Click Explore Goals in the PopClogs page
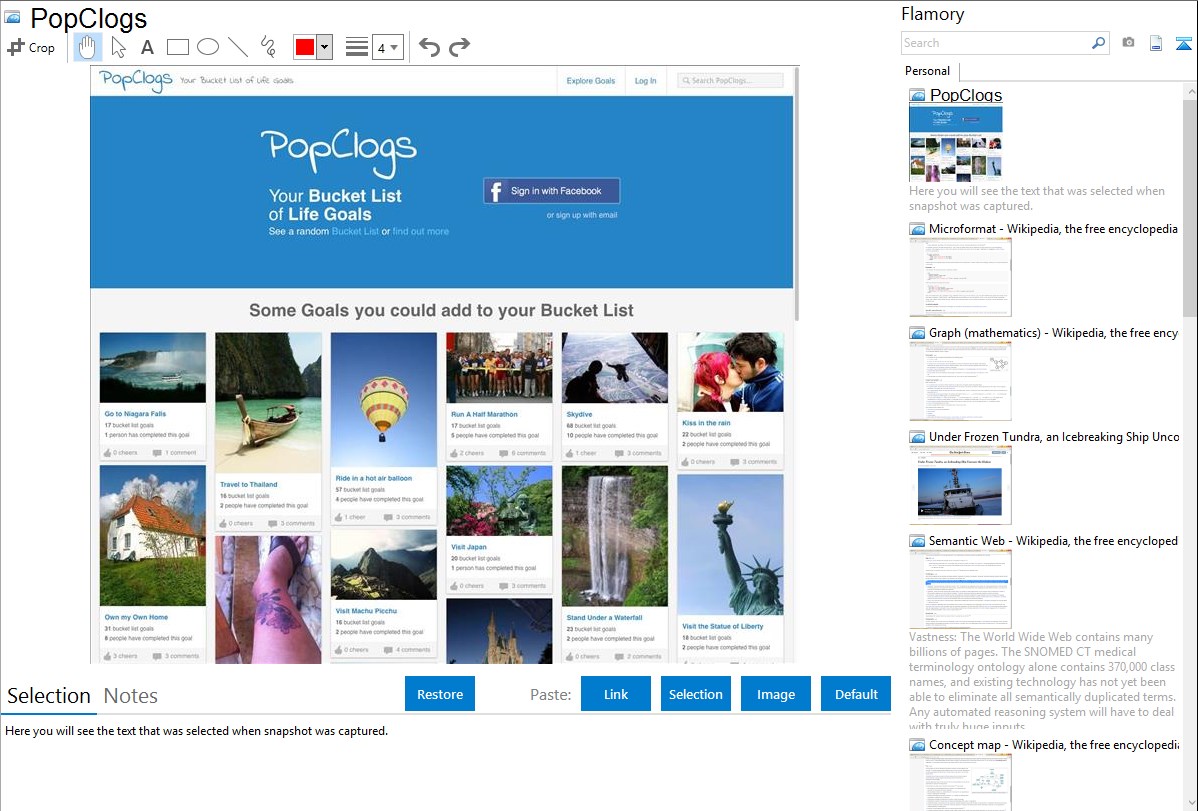 pyautogui.click(x=591, y=80)
